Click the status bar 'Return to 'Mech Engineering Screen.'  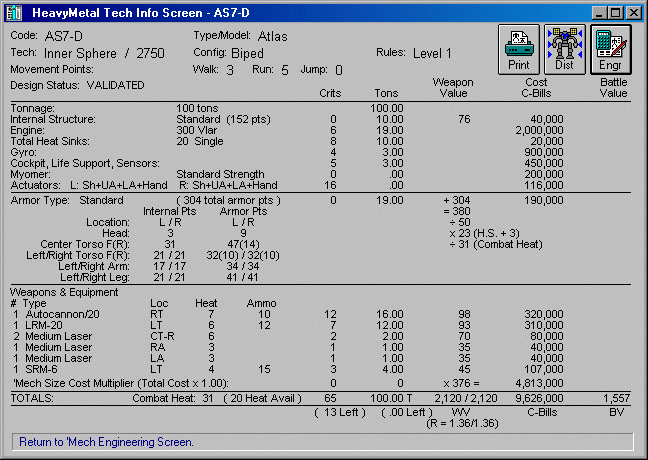322,442
